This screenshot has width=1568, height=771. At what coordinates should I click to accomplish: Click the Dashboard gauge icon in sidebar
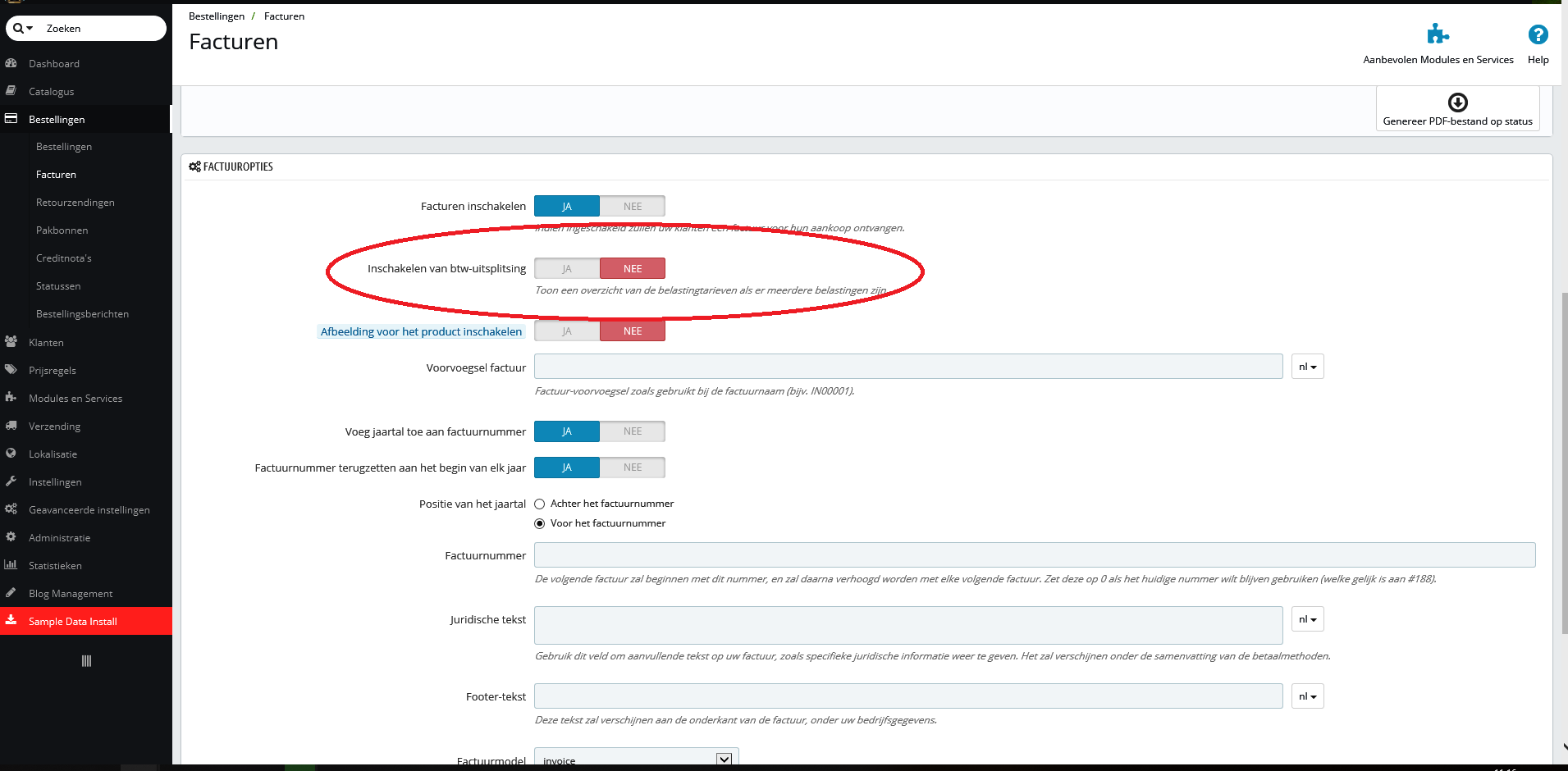pyautogui.click(x=11, y=63)
